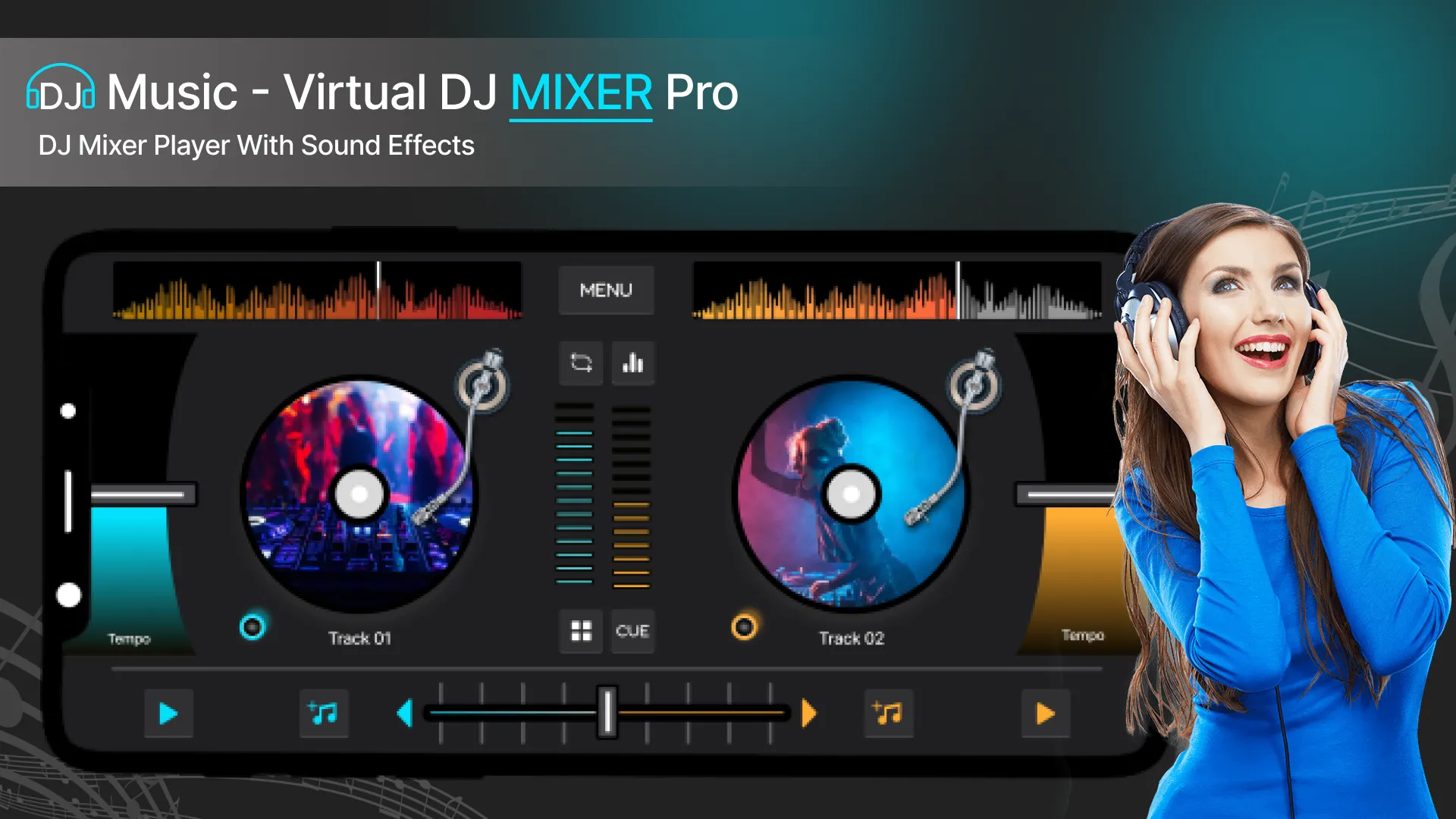This screenshot has width=1456, height=819.
Task: Play Track 01 with the blue play button
Action: [x=168, y=714]
